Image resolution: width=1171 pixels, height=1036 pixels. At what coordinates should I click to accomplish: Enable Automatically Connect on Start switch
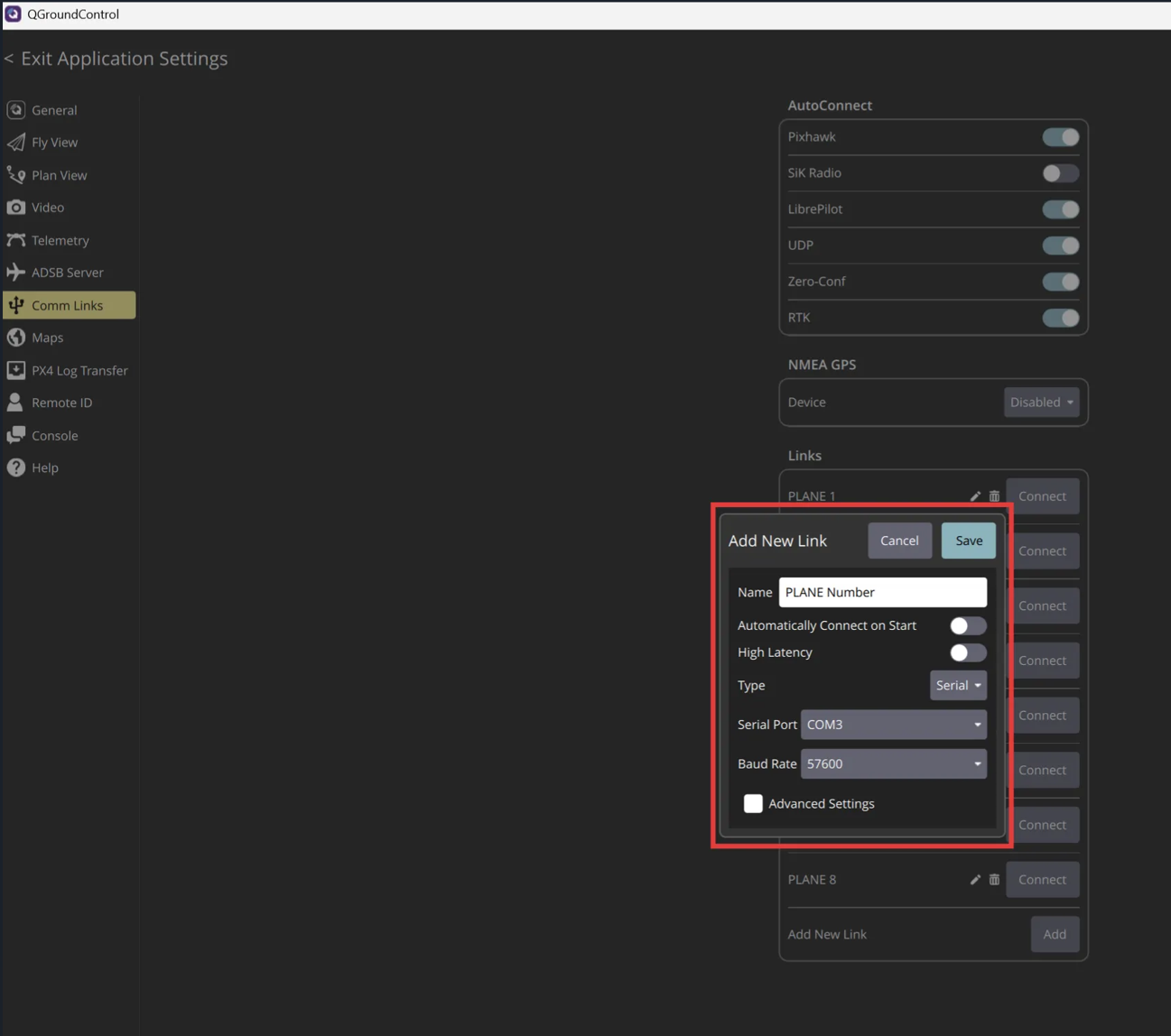pyautogui.click(x=968, y=625)
